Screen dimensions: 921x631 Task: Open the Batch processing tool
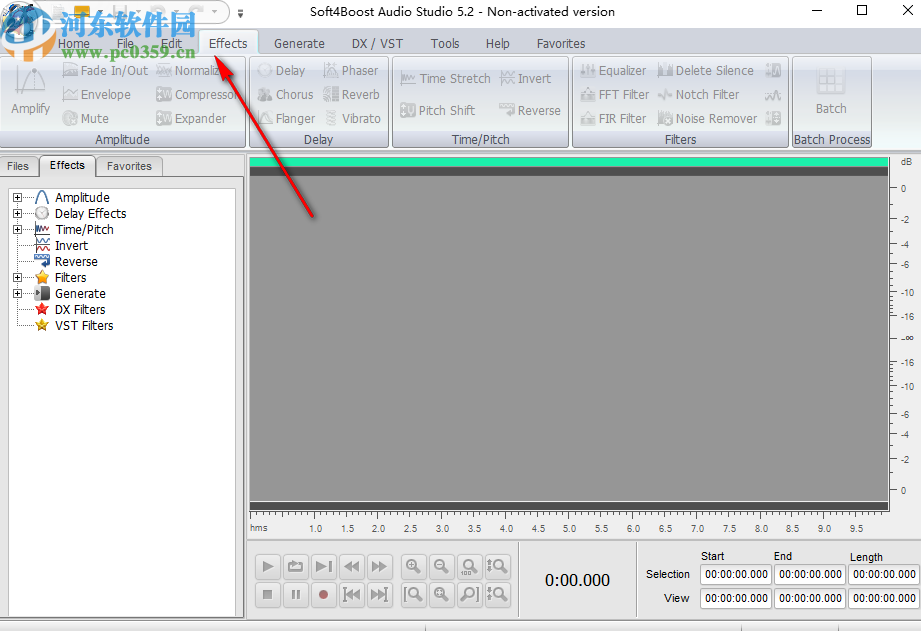click(x=831, y=91)
